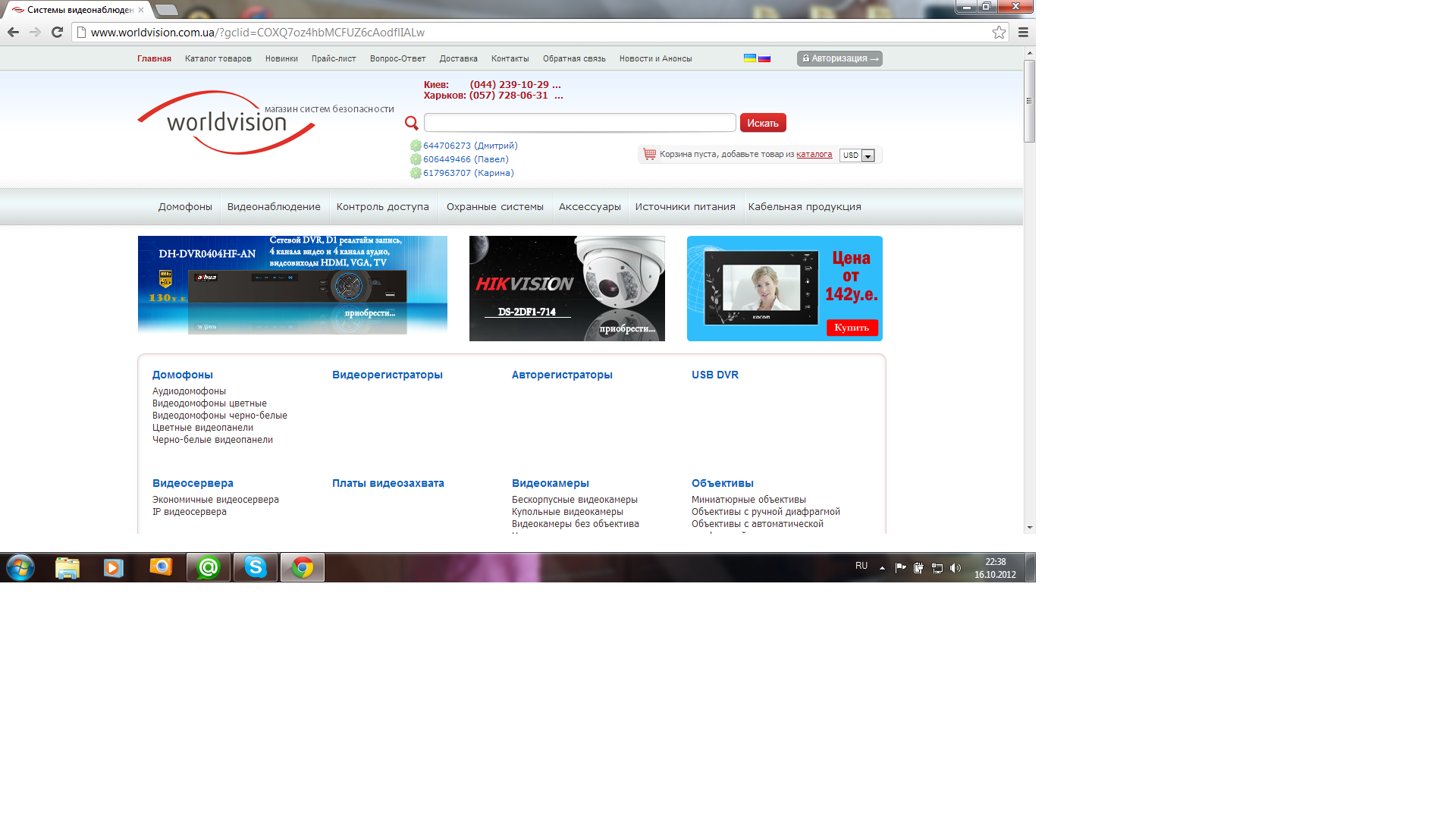The image size is (1456, 819).
Task: Click the ICQ icon next to Дмитрий
Action: tap(416, 146)
